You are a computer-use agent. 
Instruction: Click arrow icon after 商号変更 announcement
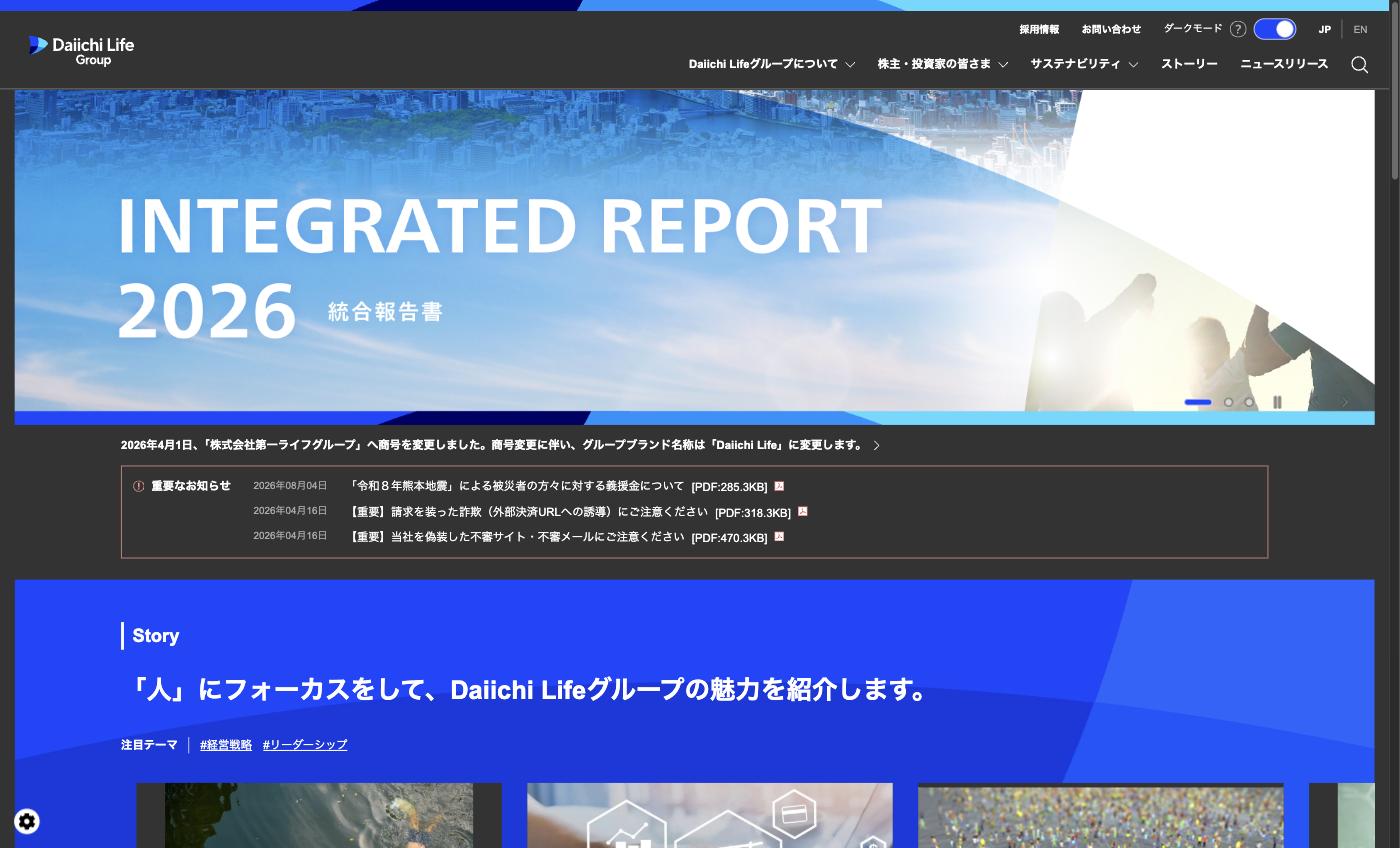[877, 446]
